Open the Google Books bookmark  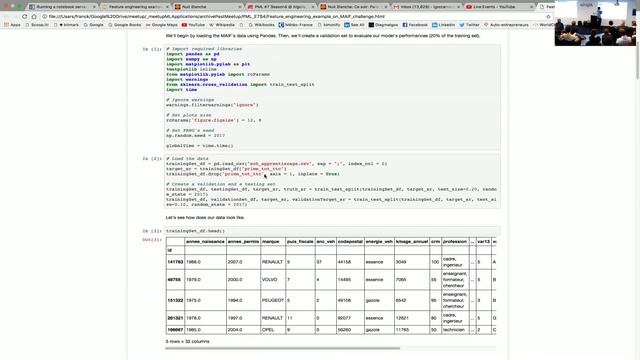pos(124,25)
